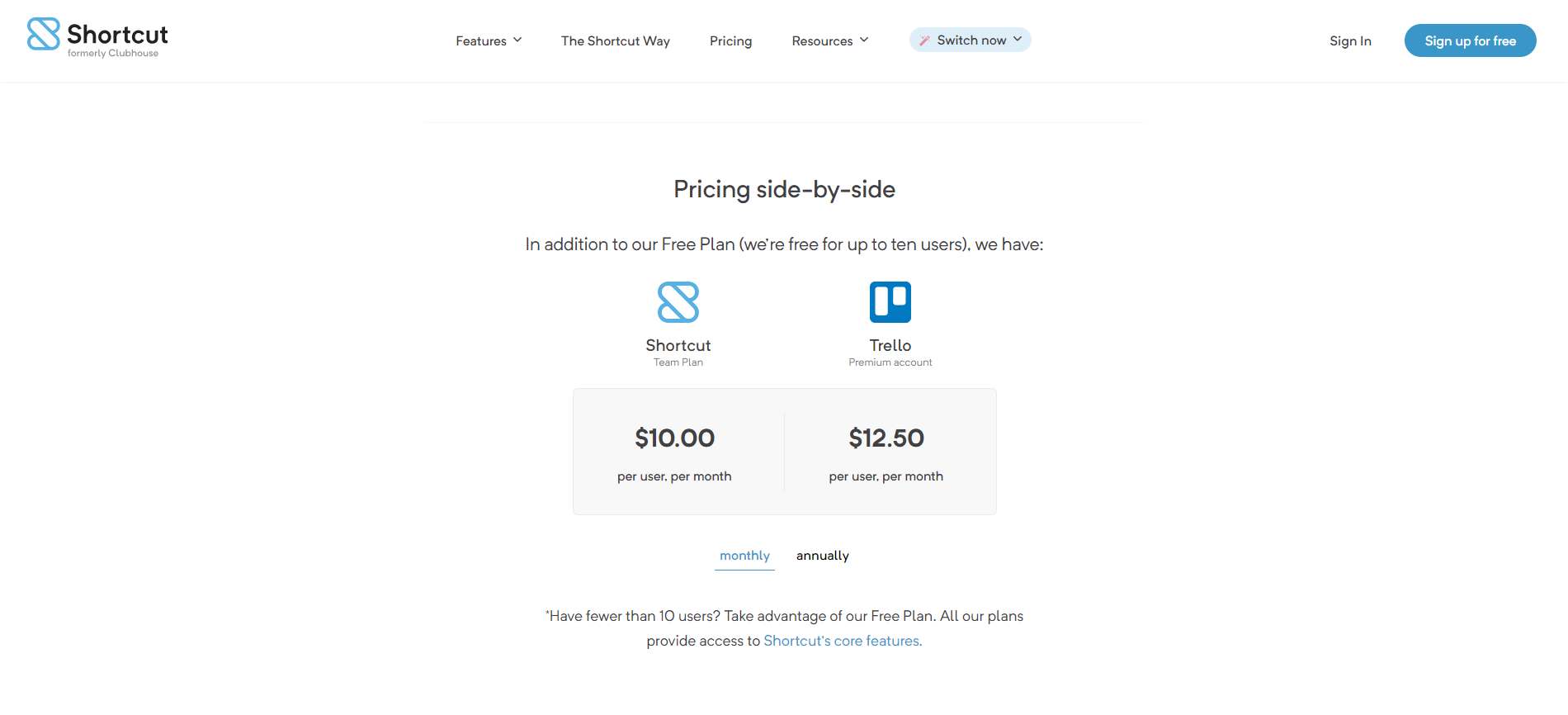1568x715 pixels.
Task: Click the Trello Premium account label
Action: (890, 362)
